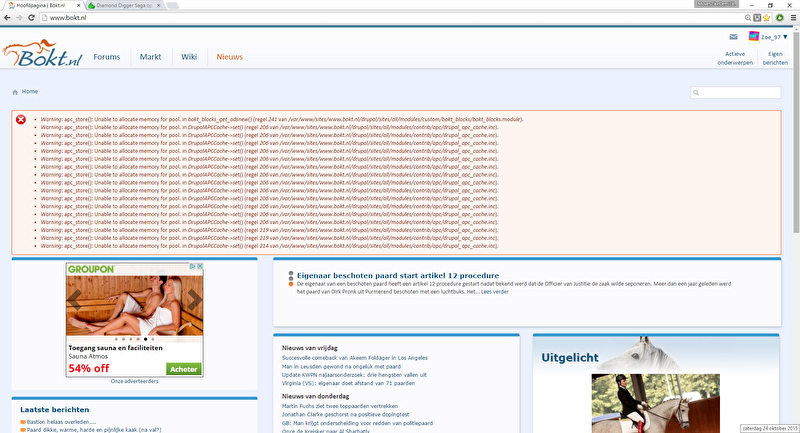Switch to the Hoofdpagina | Bokt.nl tab
The width and height of the screenshot is (800, 433).
[43, 6]
